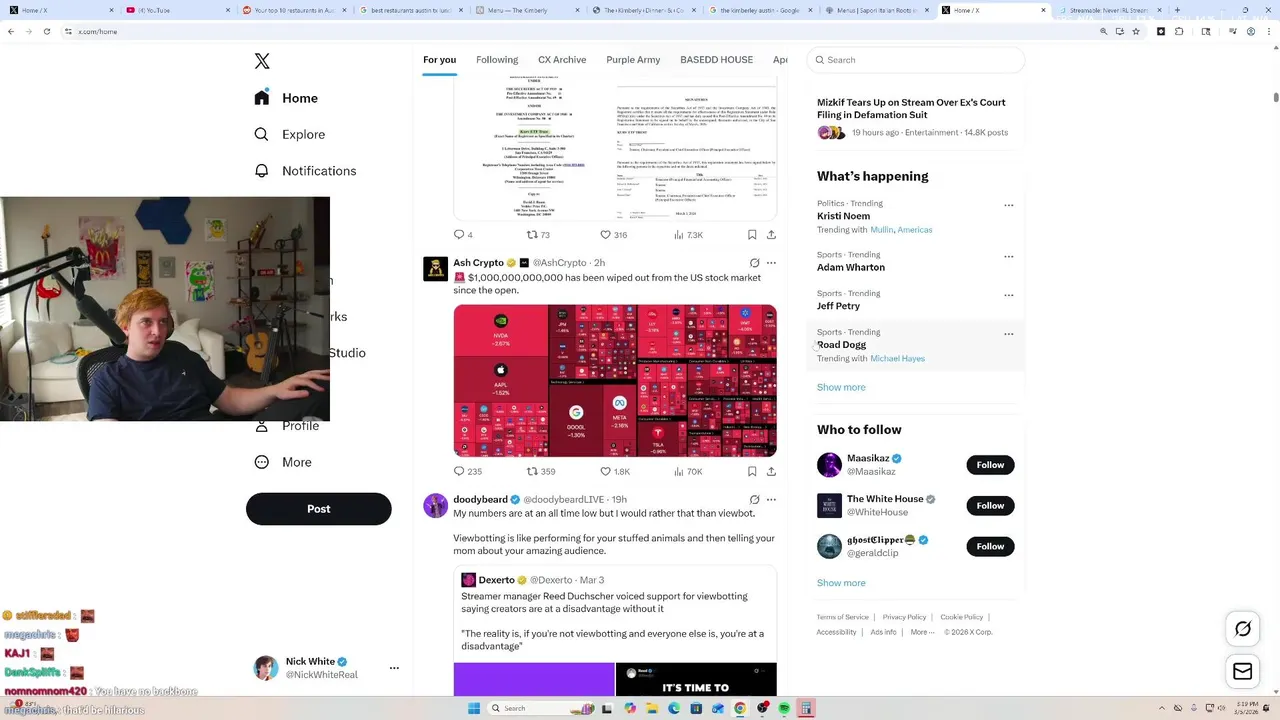Open Terms of Service footer link
Image resolution: width=1280 pixels, height=720 pixels.
pos(842,617)
